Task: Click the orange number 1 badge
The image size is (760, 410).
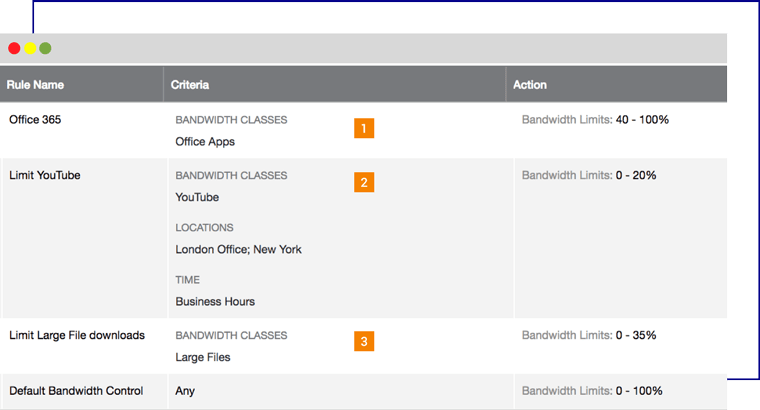Action: point(363,129)
